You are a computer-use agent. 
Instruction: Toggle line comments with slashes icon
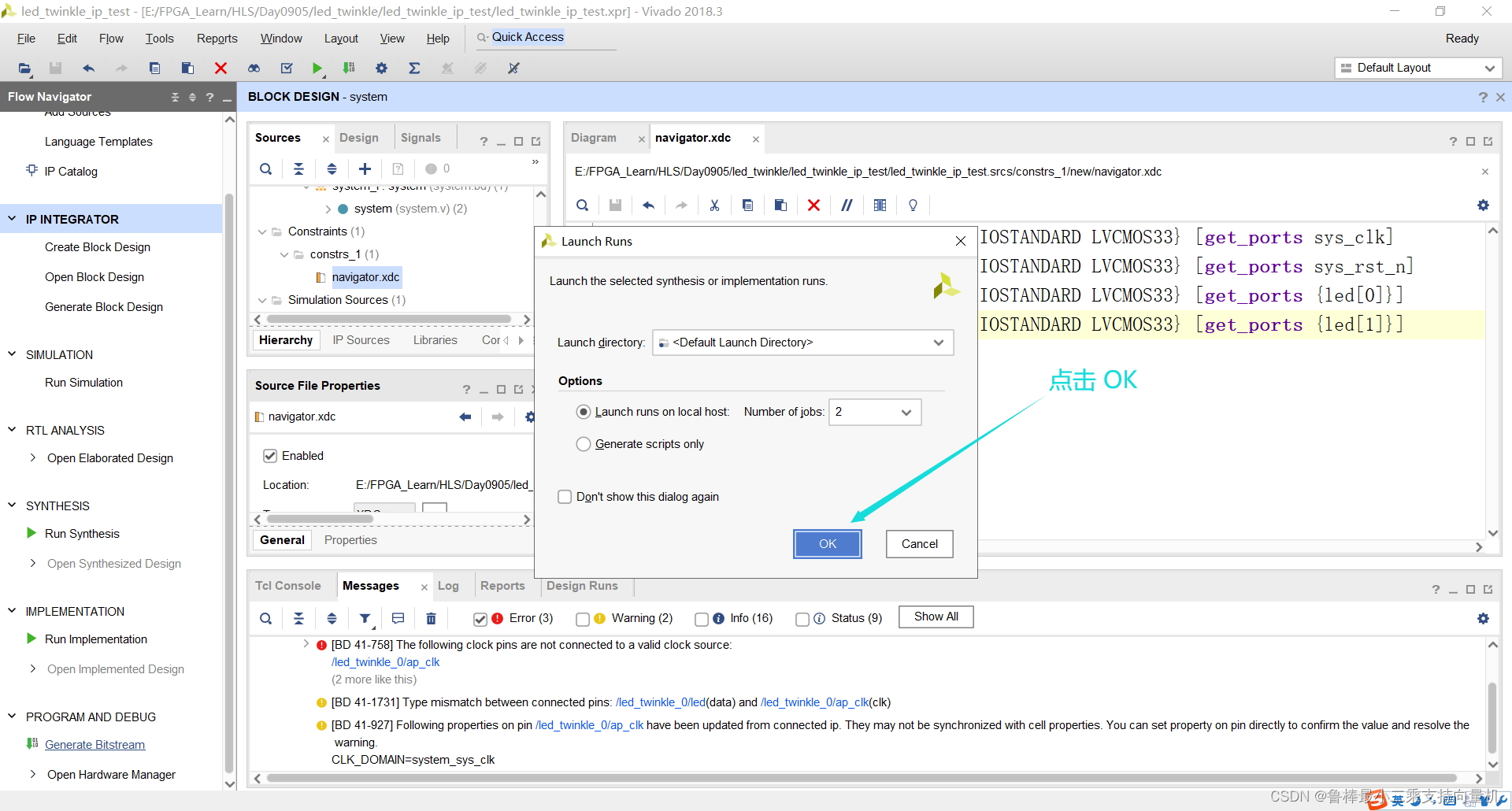(x=847, y=206)
